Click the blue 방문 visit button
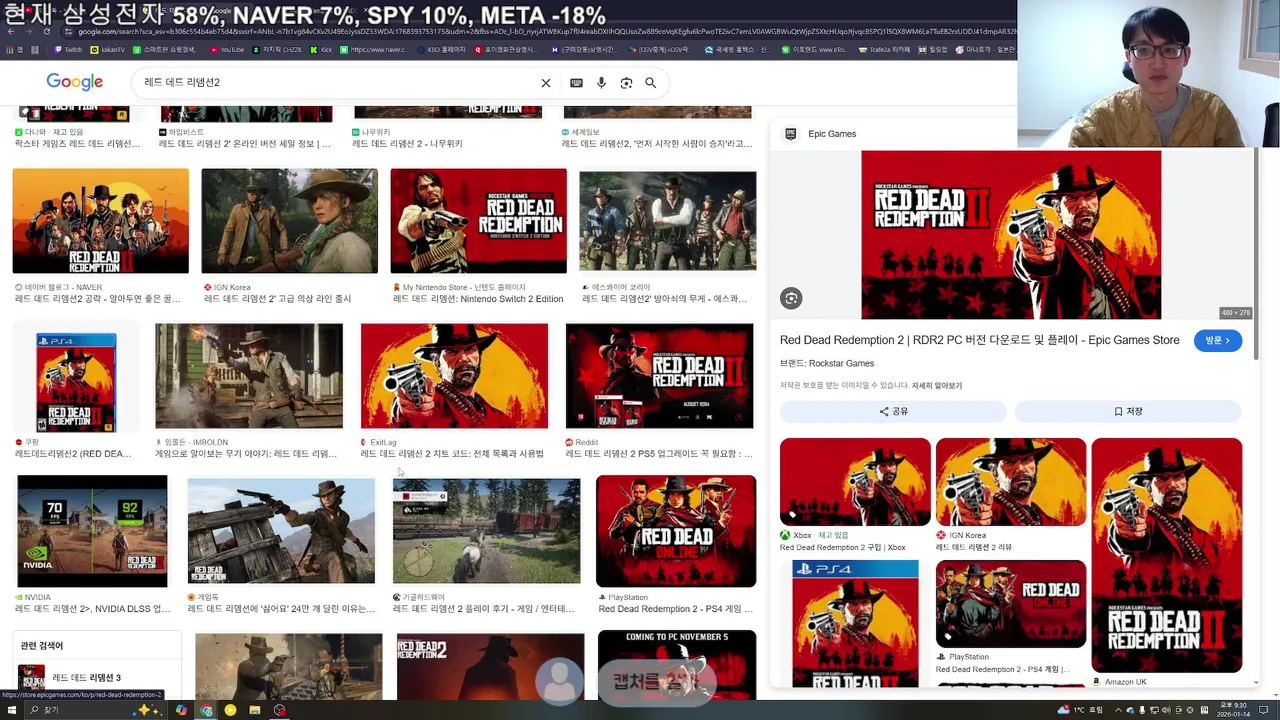 (x=1217, y=340)
